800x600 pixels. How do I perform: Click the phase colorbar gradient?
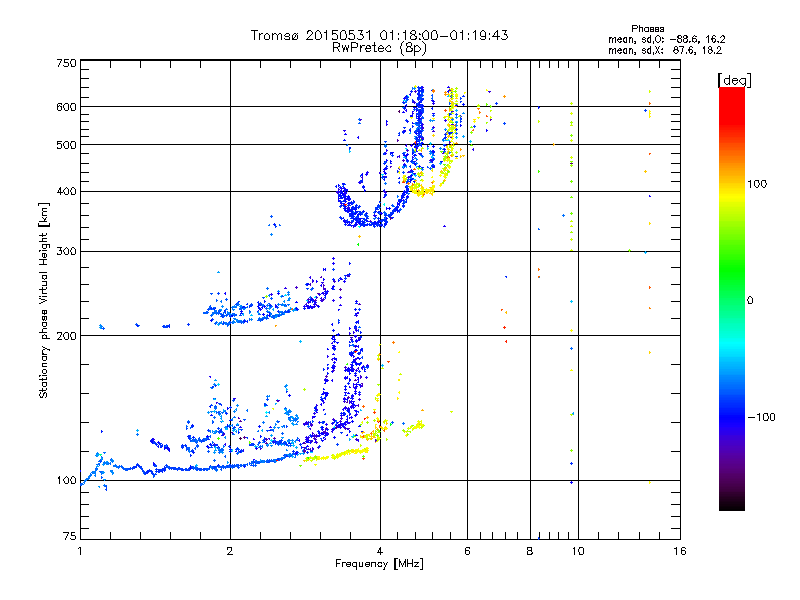coord(732,298)
